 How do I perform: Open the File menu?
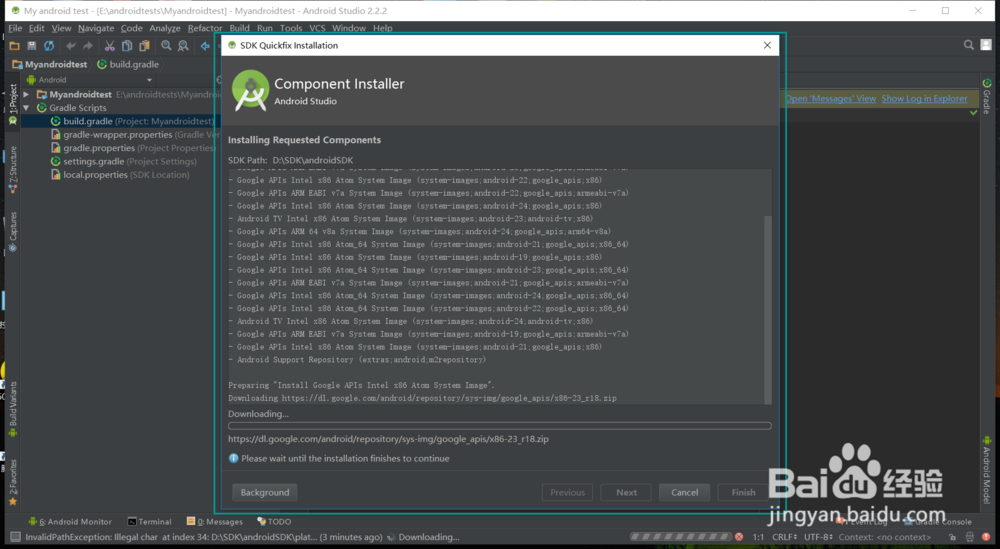[x=15, y=28]
